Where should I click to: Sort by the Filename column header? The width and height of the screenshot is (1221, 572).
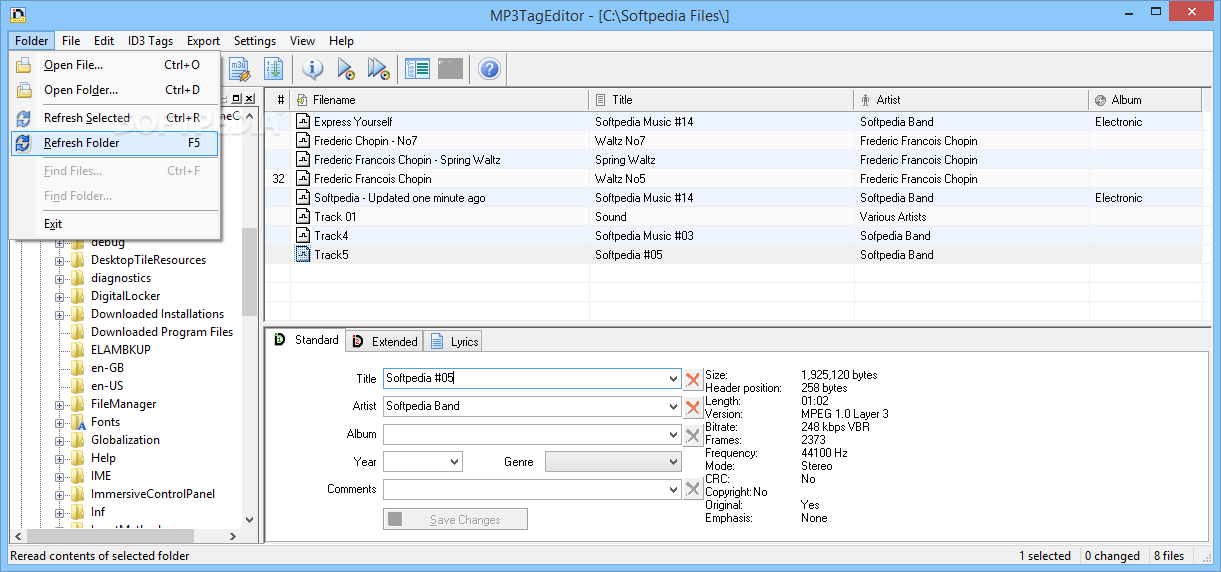(x=440, y=100)
